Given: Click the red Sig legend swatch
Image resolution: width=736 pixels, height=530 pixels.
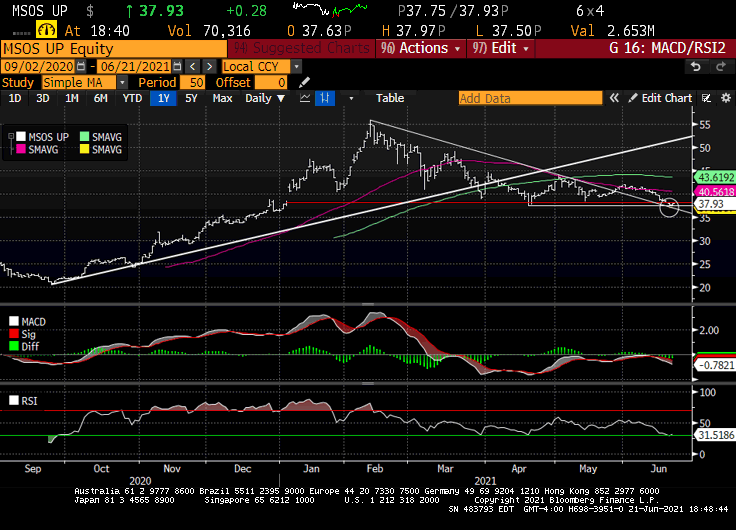Looking at the screenshot, I should click(x=14, y=334).
